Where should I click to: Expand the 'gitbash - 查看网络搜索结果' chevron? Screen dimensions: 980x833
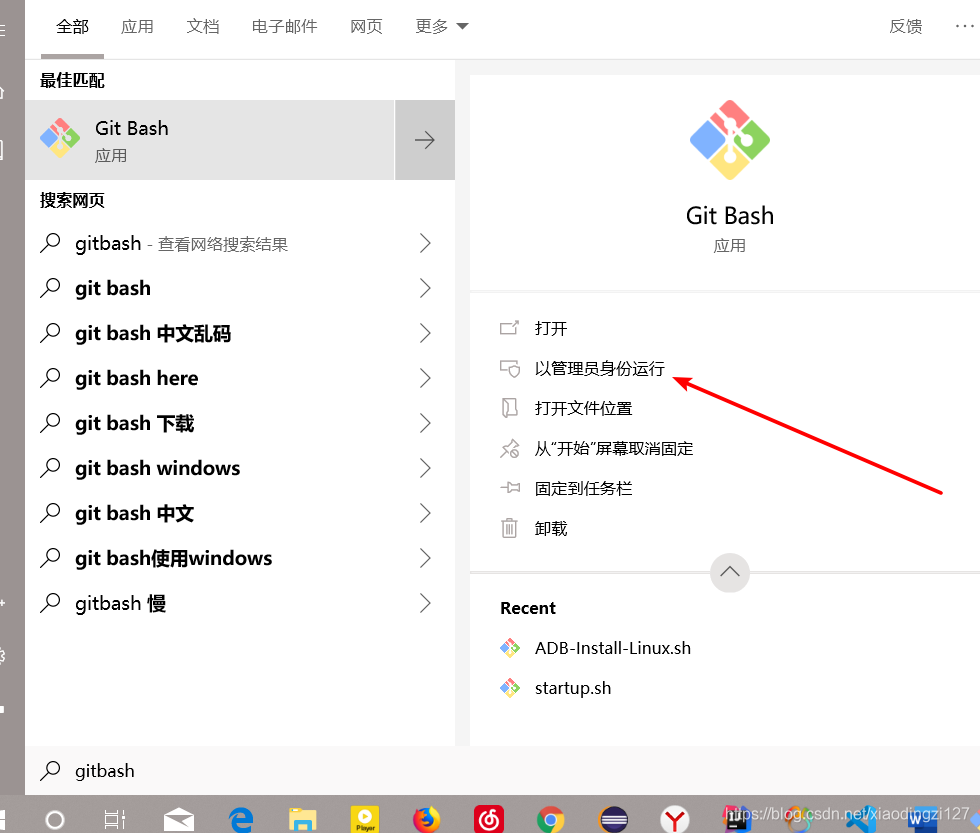coord(425,243)
